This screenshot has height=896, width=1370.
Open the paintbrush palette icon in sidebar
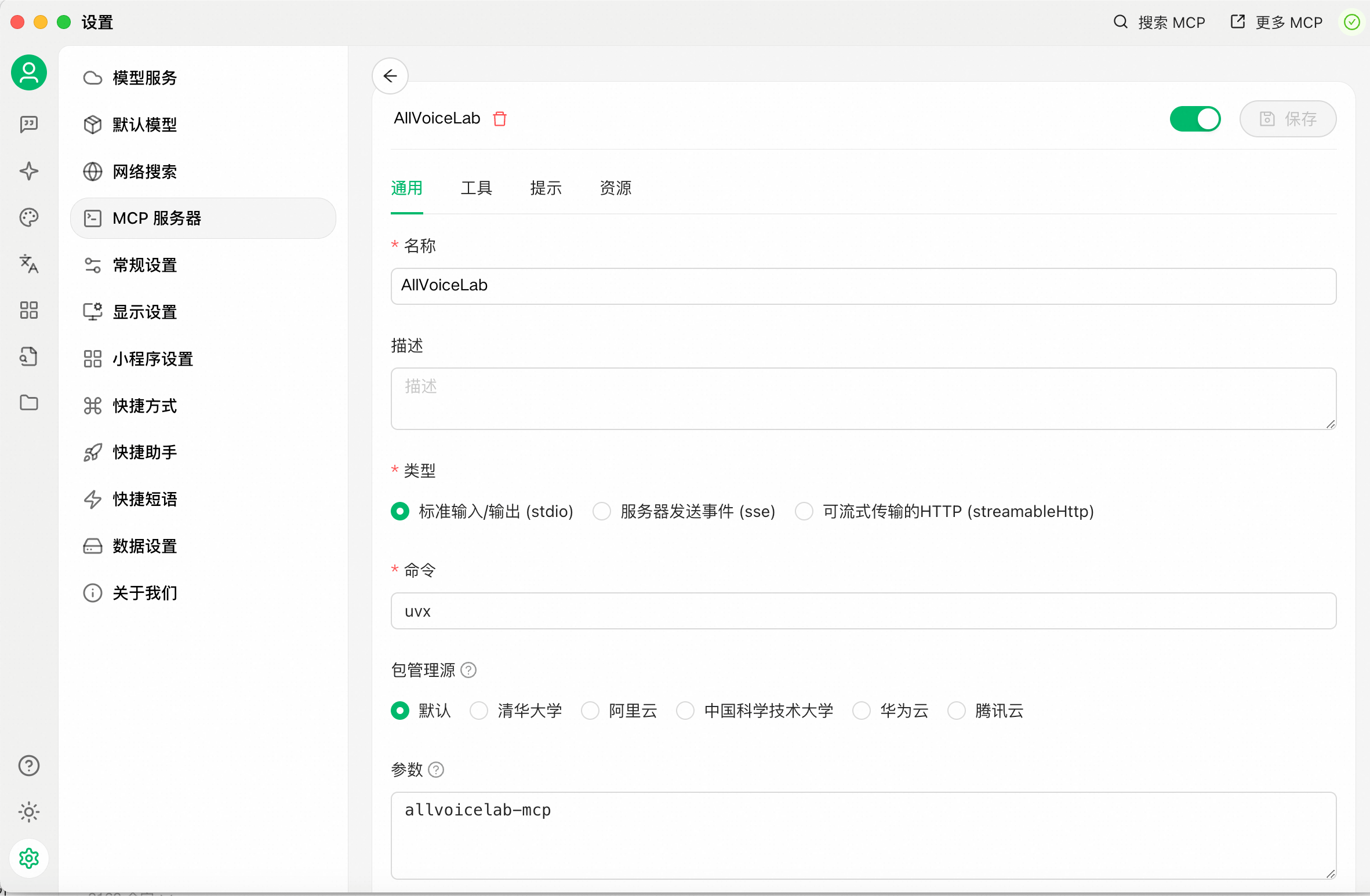(28, 217)
